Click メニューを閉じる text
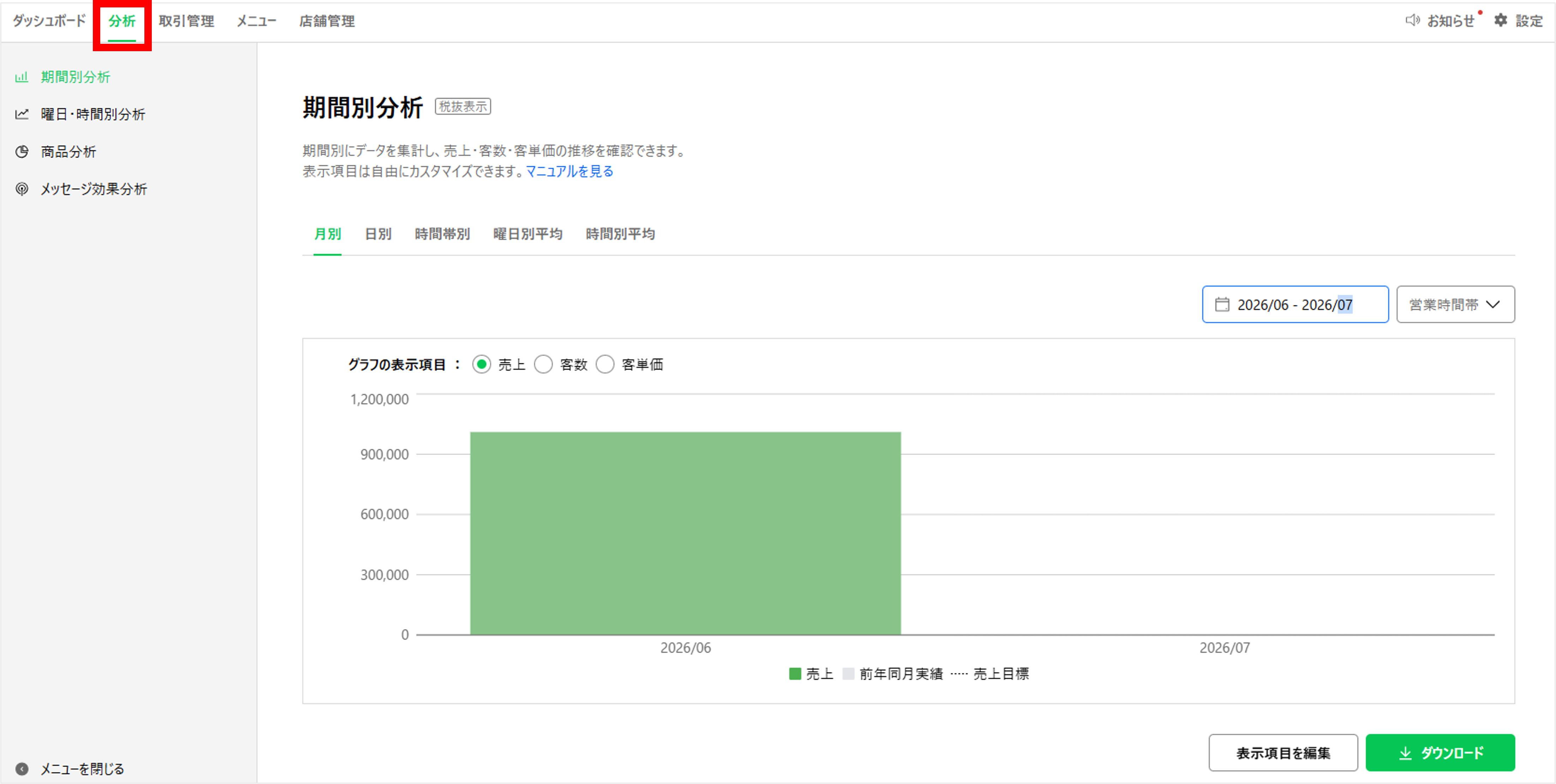This screenshot has width=1556, height=784. pyautogui.click(x=82, y=769)
